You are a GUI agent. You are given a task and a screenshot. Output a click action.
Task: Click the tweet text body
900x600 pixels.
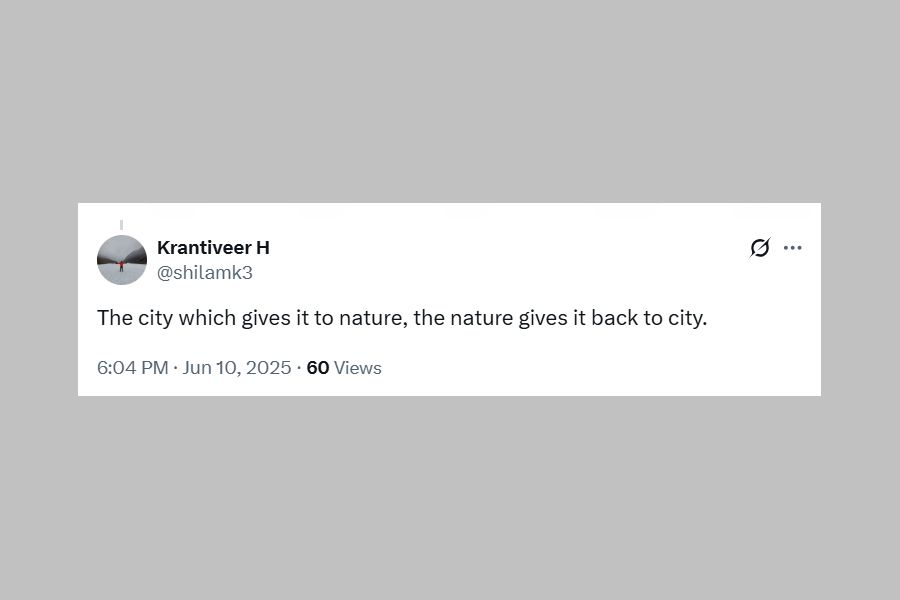point(402,318)
